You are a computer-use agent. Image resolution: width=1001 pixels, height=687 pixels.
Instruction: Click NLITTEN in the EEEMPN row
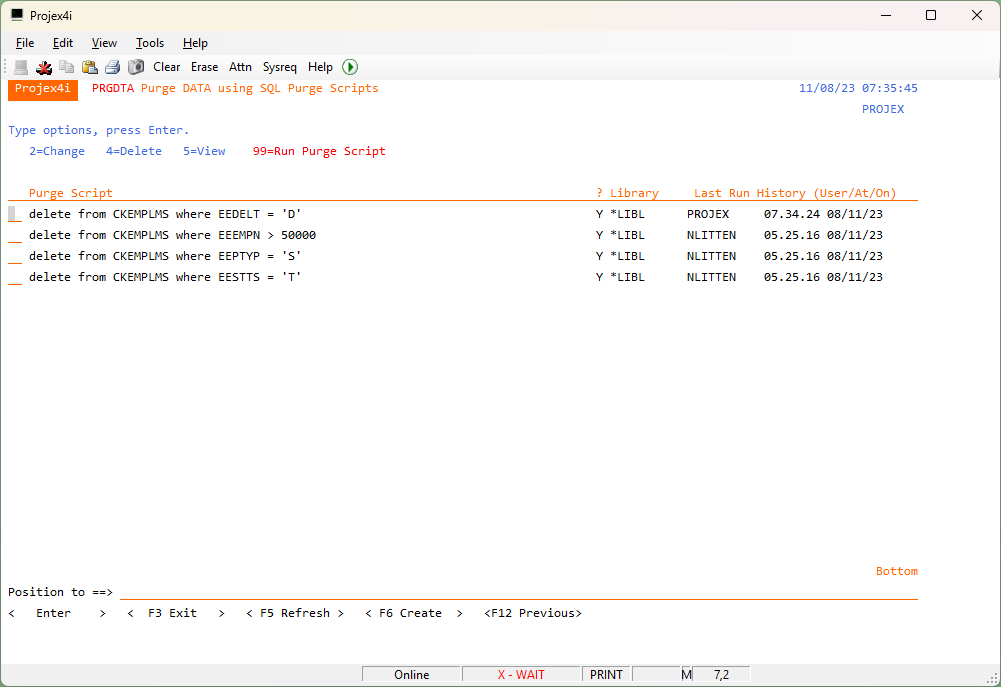711,235
